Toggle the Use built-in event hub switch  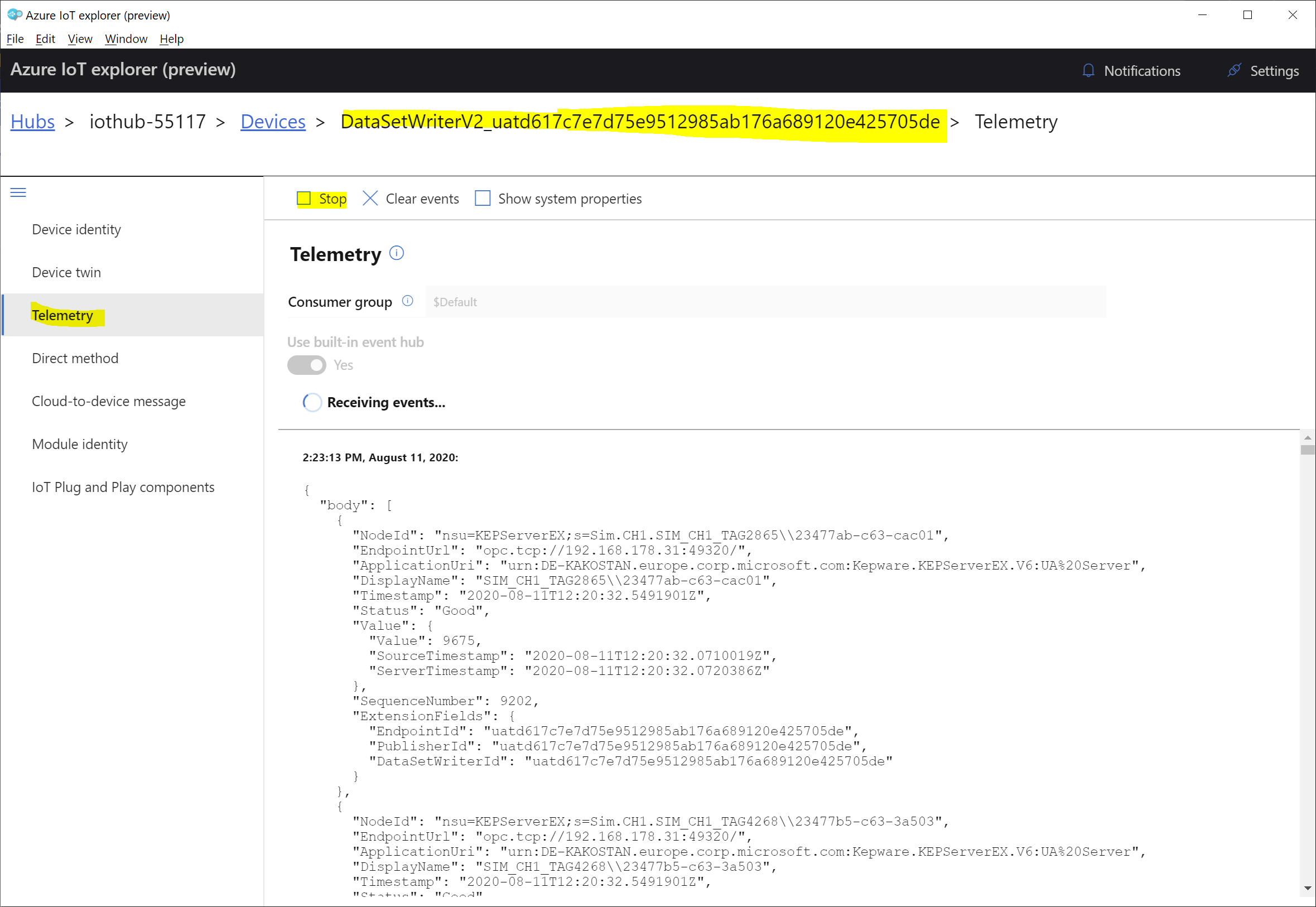307,365
